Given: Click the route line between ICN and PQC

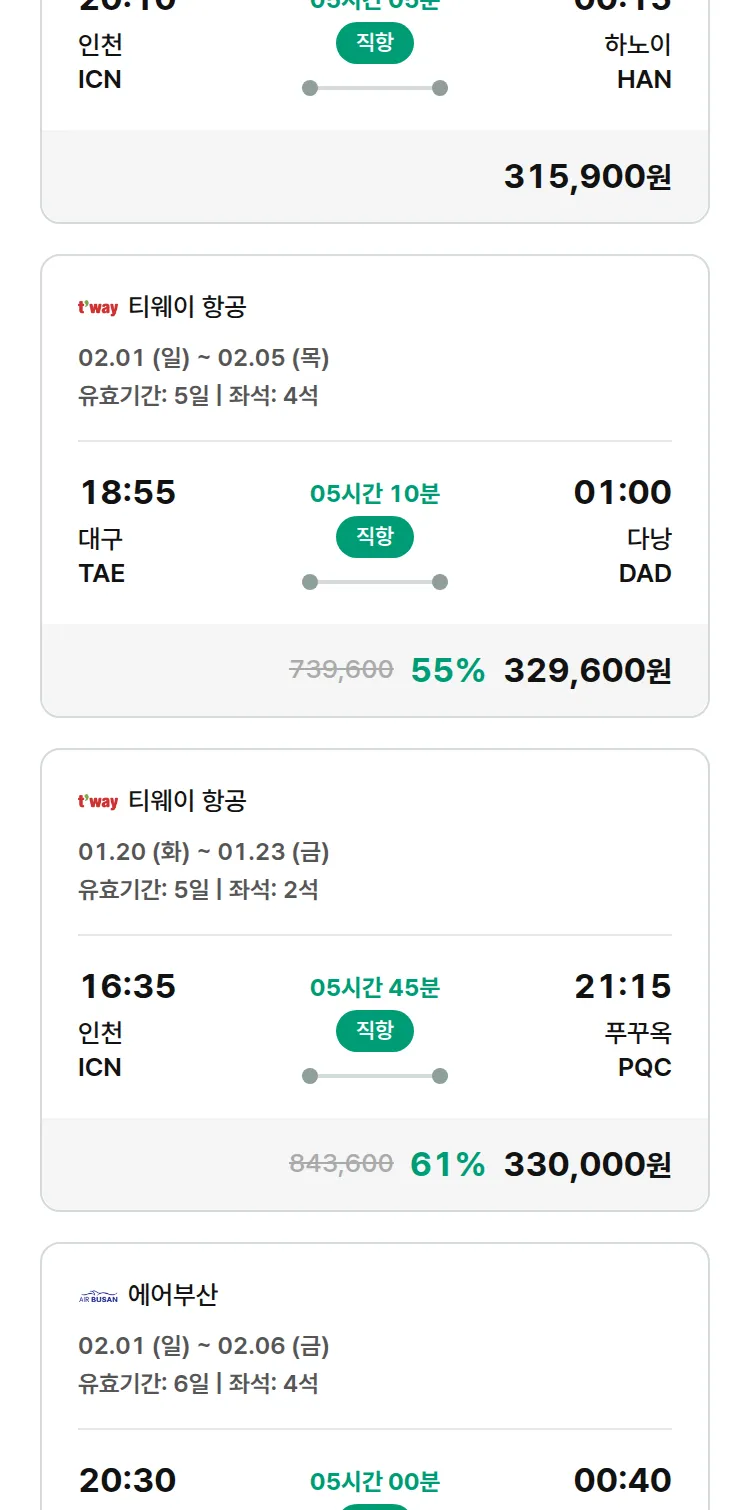Looking at the screenshot, I should [375, 1076].
